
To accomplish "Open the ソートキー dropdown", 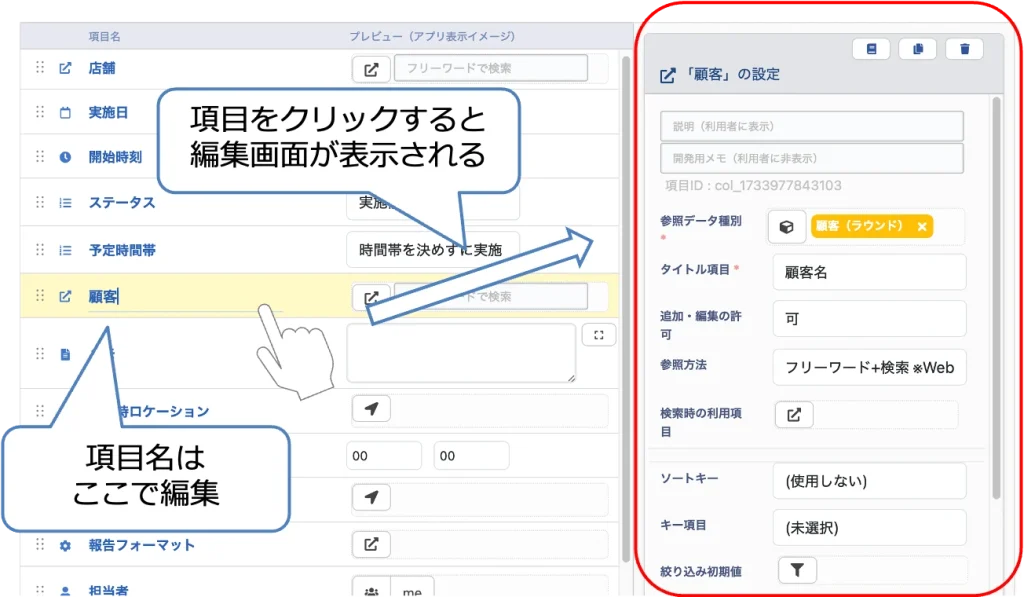I will click(x=868, y=481).
